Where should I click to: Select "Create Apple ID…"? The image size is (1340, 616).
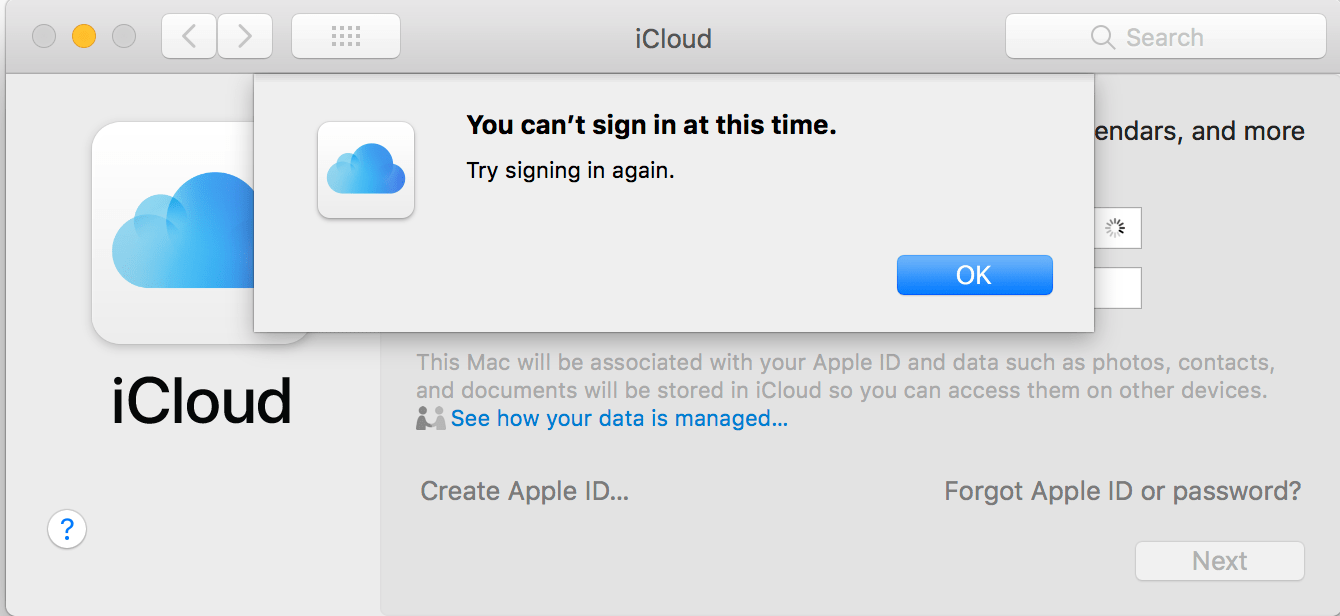524,491
